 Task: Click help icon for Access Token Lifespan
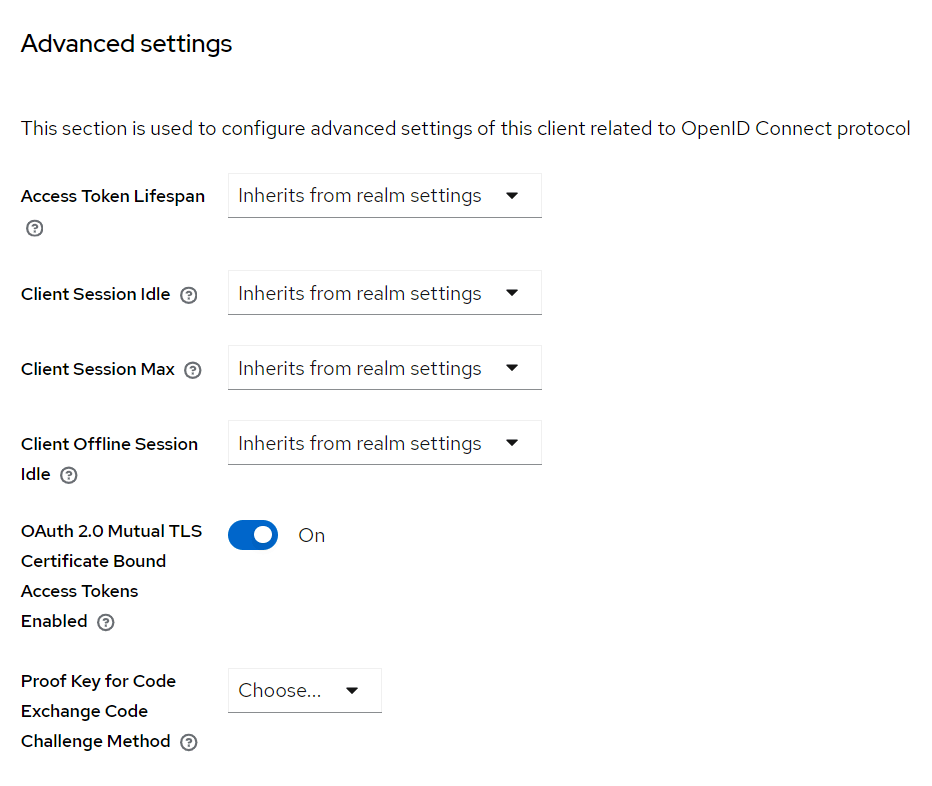tap(34, 228)
